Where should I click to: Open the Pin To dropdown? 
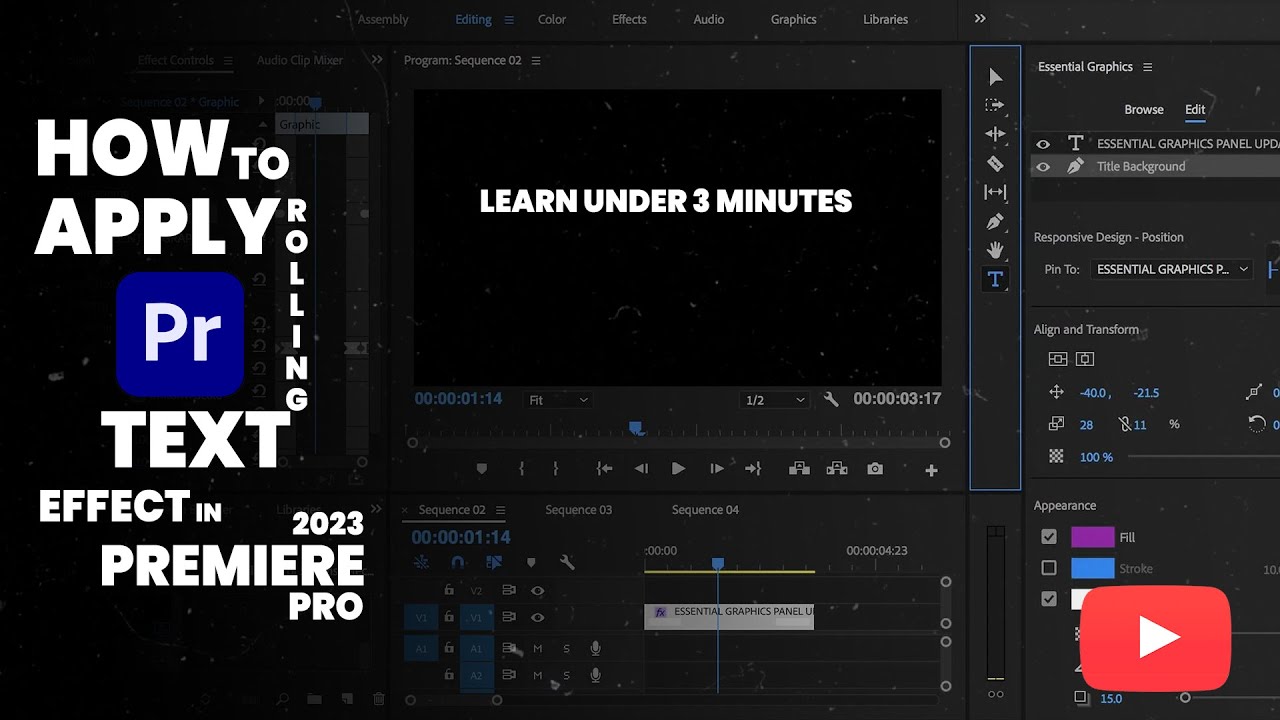1171,269
